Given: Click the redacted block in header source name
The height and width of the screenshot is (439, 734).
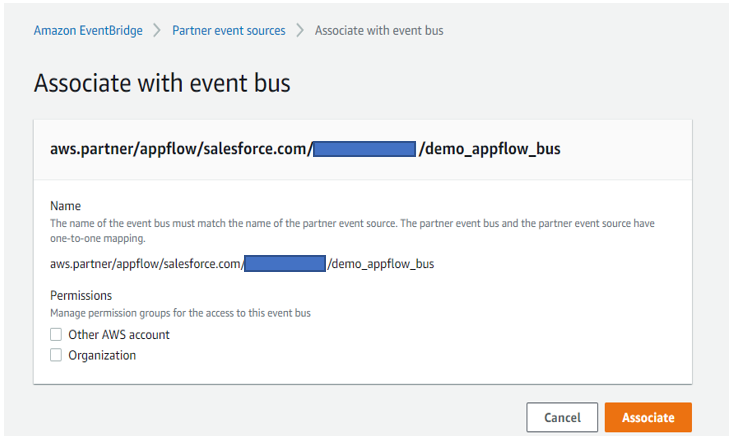Looking at the screenshot, I should point(364,149).
